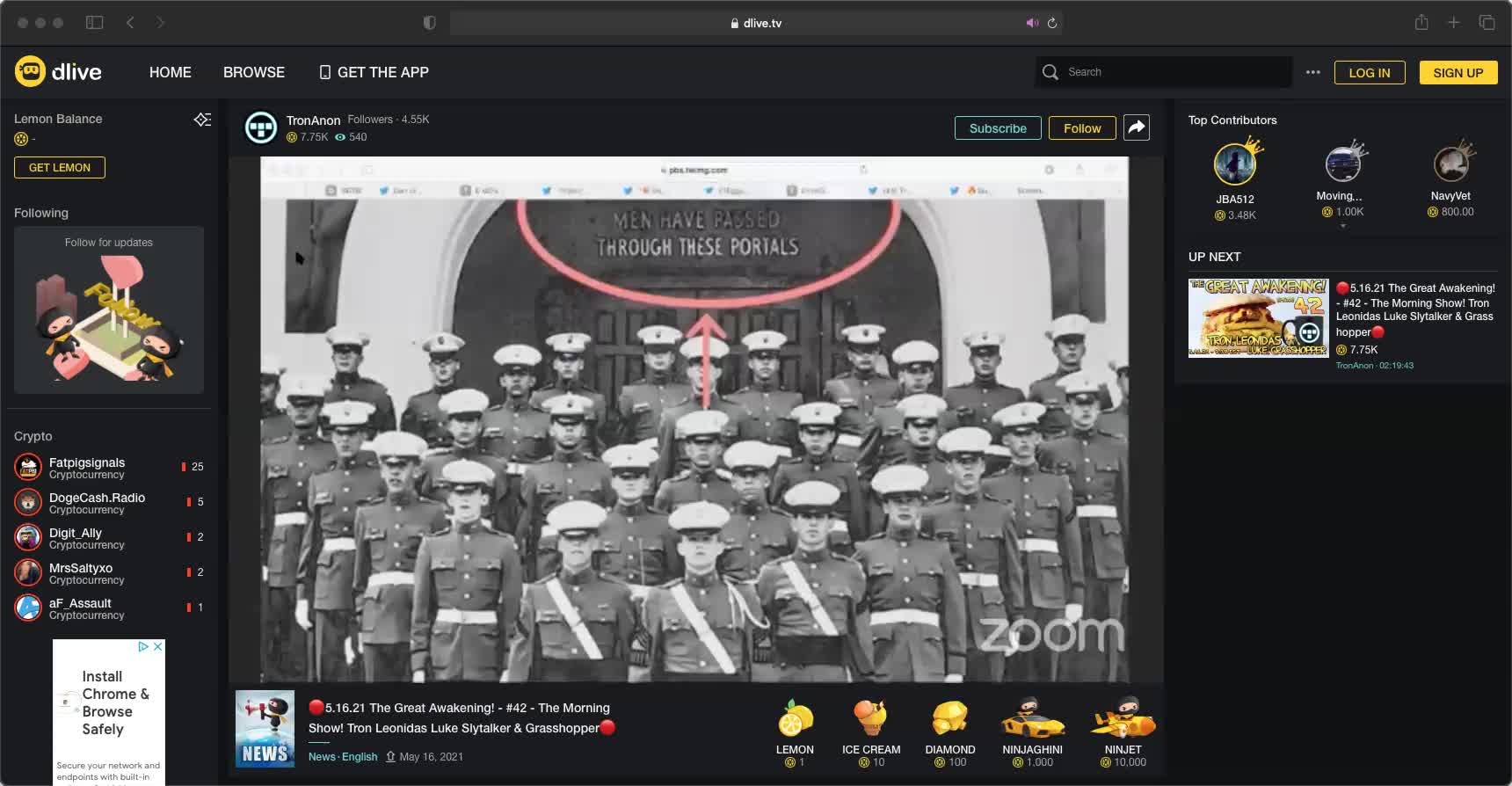The height and width of the screenshot is (786, 1512).
Task: Click the search magnifier icon
Action: coord(1050,72)
